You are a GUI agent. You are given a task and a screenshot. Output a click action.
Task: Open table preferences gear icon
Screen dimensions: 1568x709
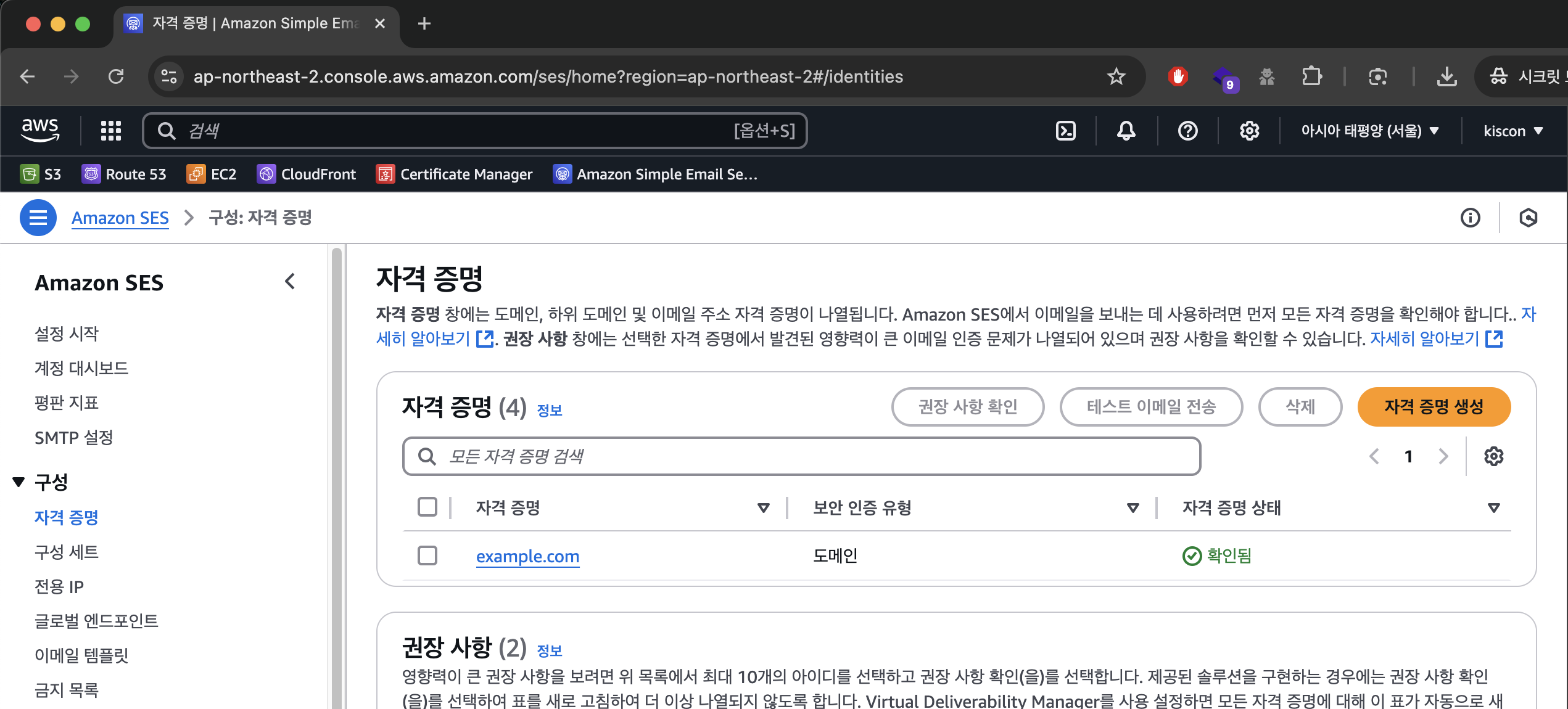click(1493, 456)
